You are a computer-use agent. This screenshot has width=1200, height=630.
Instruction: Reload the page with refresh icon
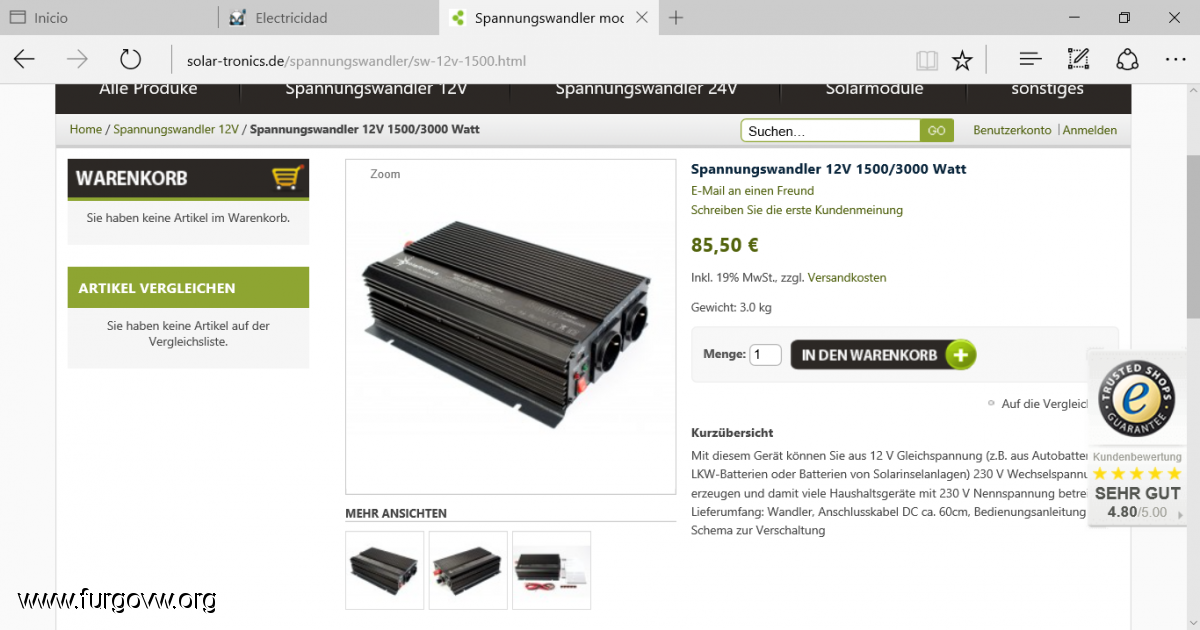point(130,60)
